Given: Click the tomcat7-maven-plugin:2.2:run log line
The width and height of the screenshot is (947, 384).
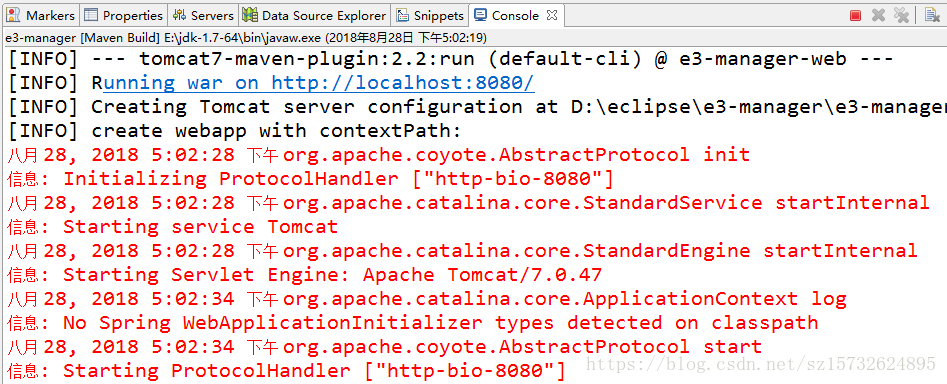Looking at the screenshot, I should click(450, 59).
